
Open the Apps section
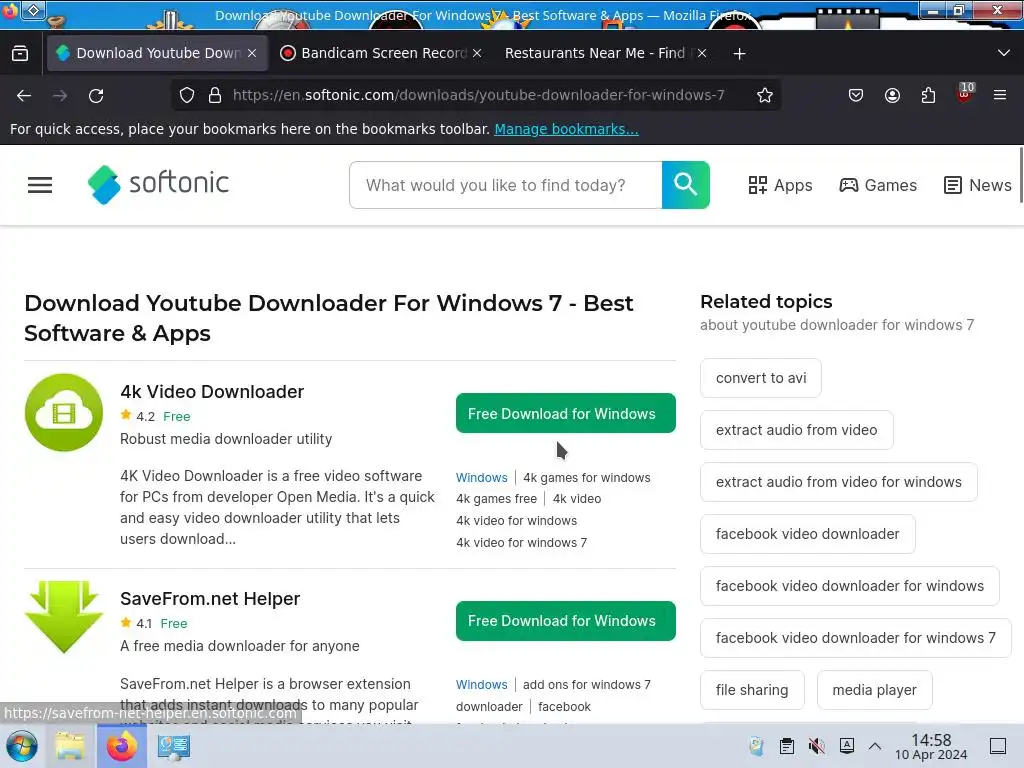780,185
